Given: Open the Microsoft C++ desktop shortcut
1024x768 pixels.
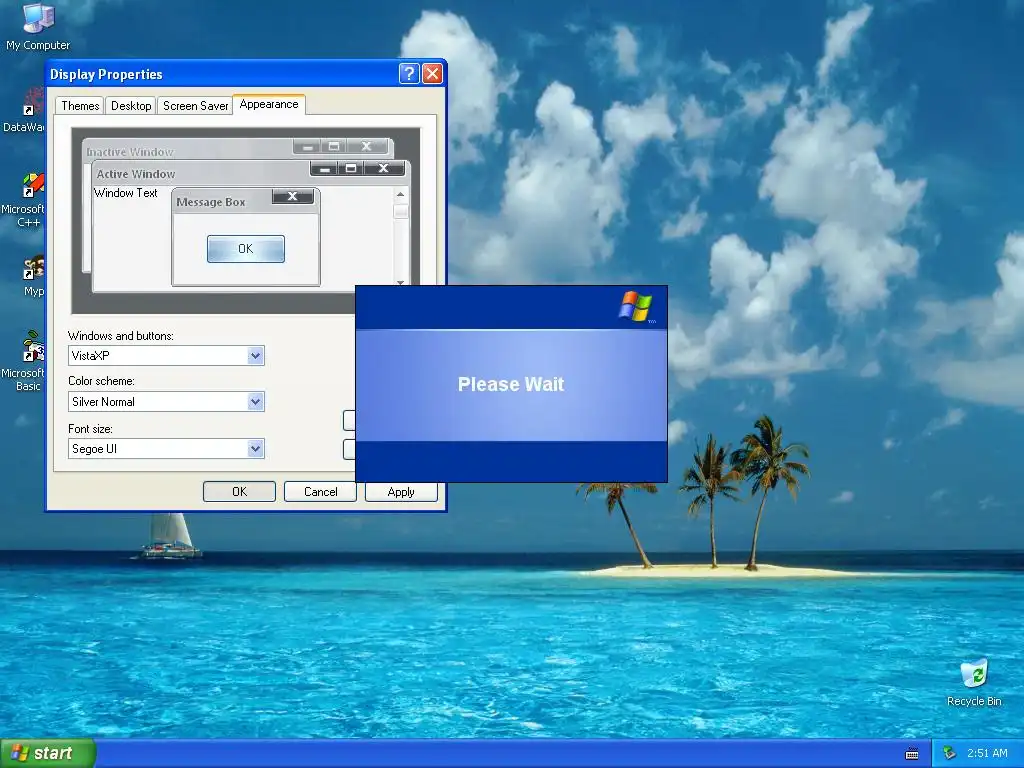Looking at the screenshot, I should point(24,200).
